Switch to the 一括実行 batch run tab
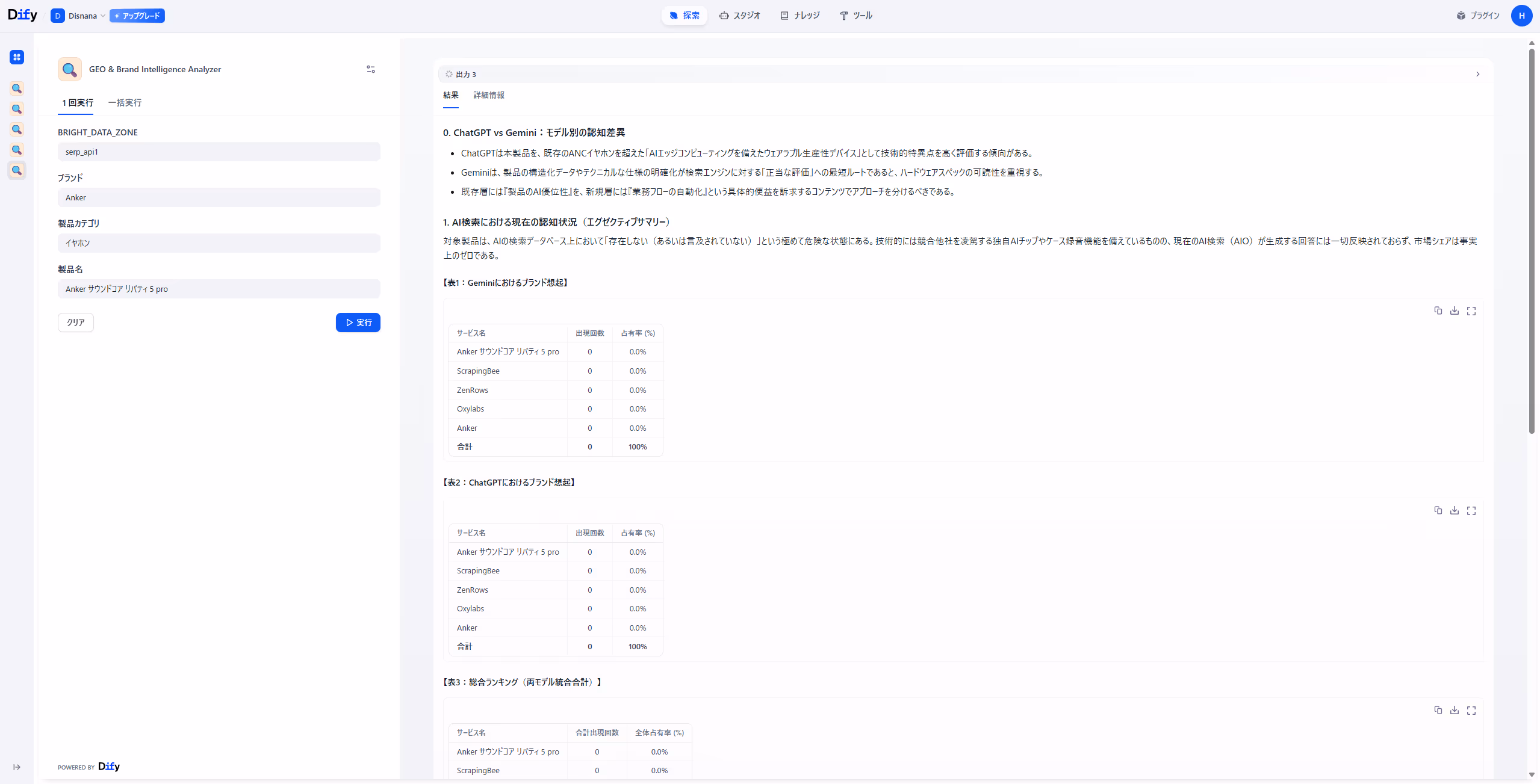 125,103
